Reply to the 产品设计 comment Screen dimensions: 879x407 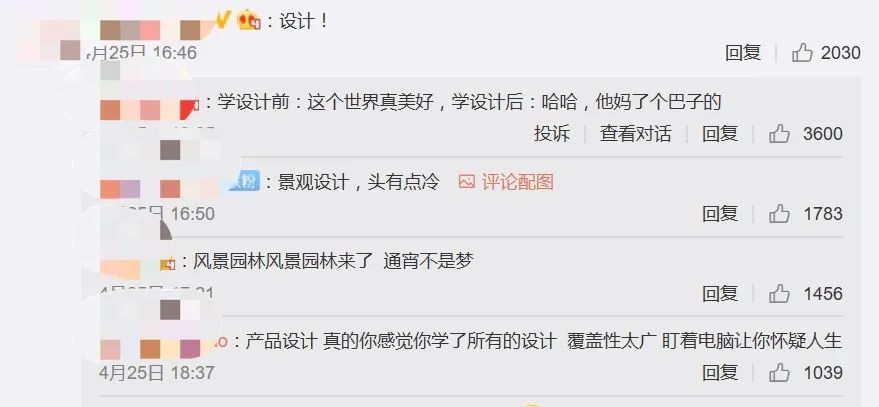click(720, 372)
